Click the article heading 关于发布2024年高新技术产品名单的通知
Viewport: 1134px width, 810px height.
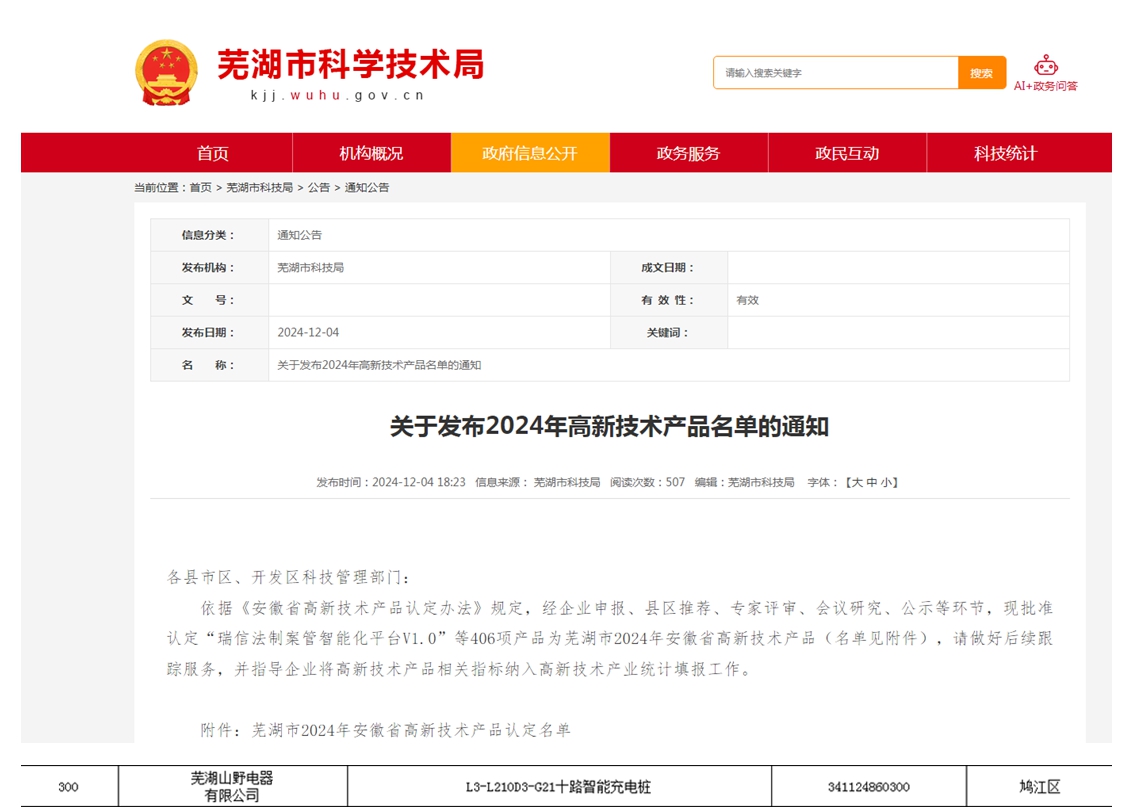click(x=610, y=427)
